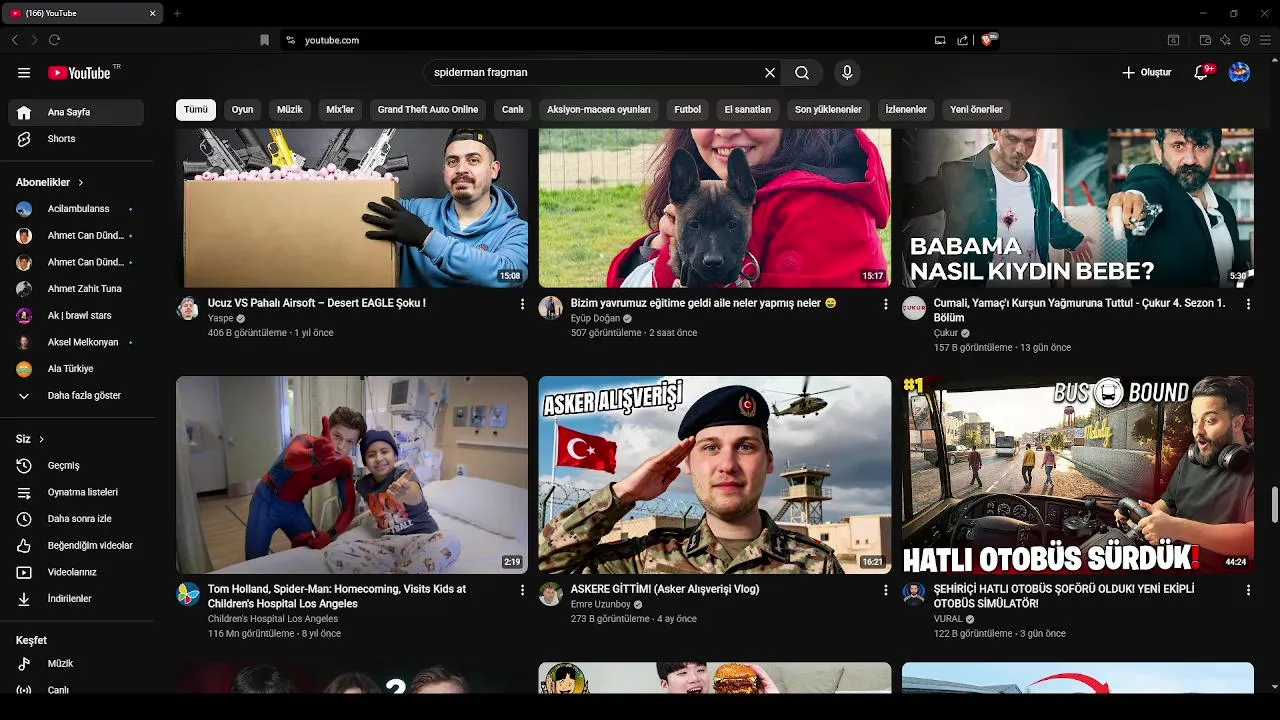
Task: Play the Tom Holland Spider-Man thumbnail
Action: 352,475
